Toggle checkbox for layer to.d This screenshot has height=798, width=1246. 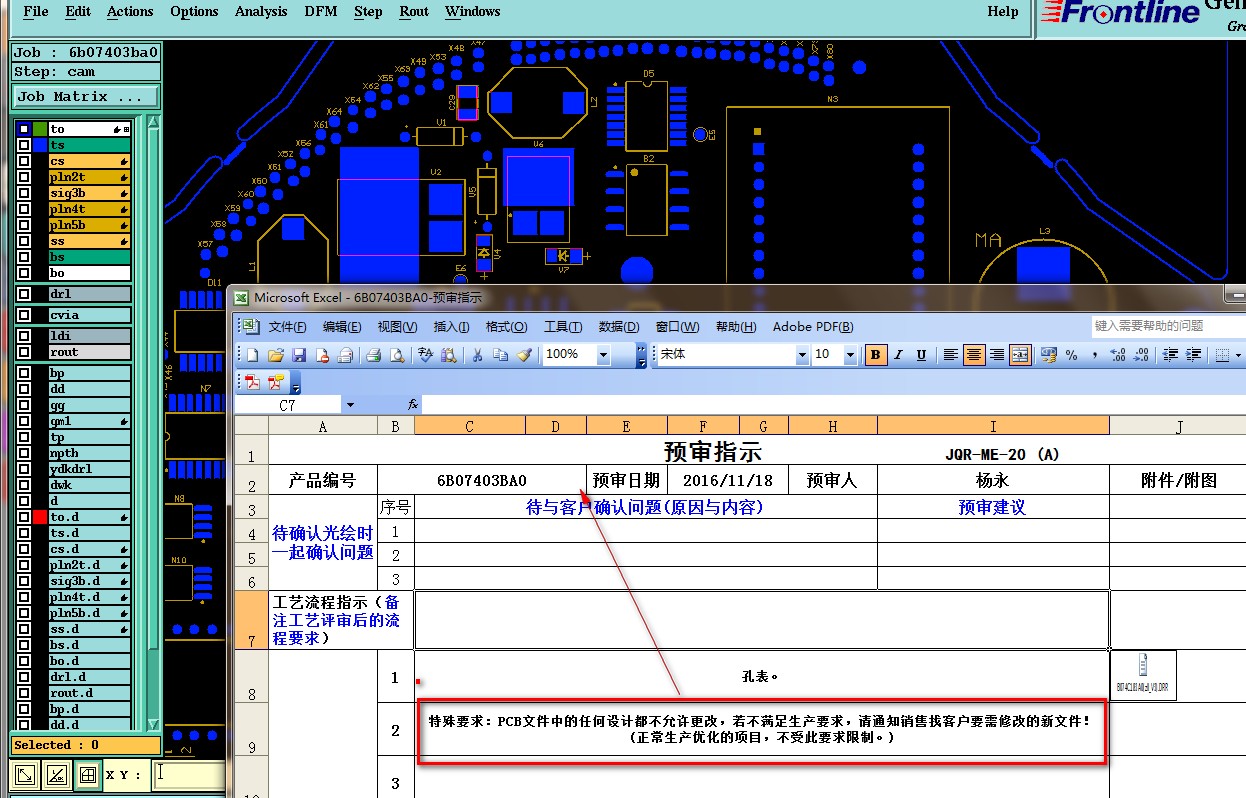point(23,517)
